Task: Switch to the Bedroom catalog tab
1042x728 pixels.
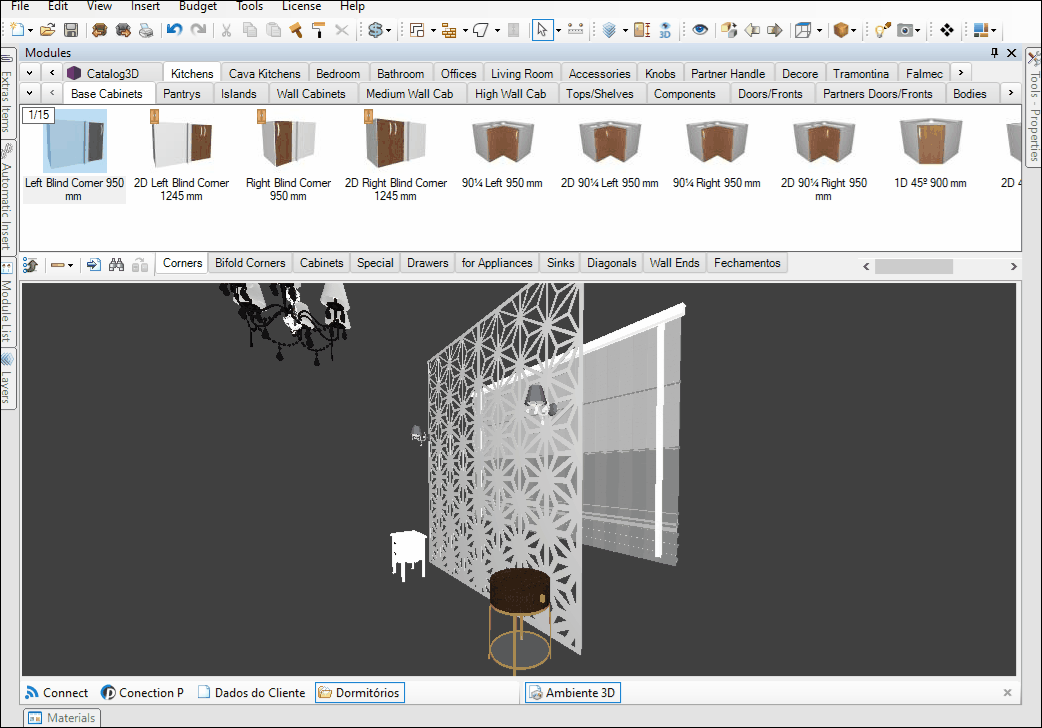Action: 338,73
